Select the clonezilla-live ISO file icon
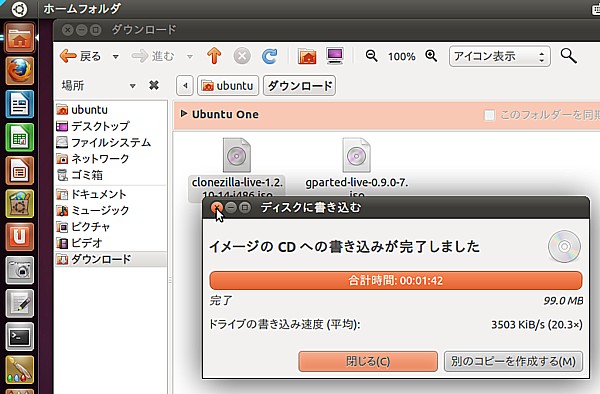Viewport: 600px width, 394px height. click(x=237, y=155)
